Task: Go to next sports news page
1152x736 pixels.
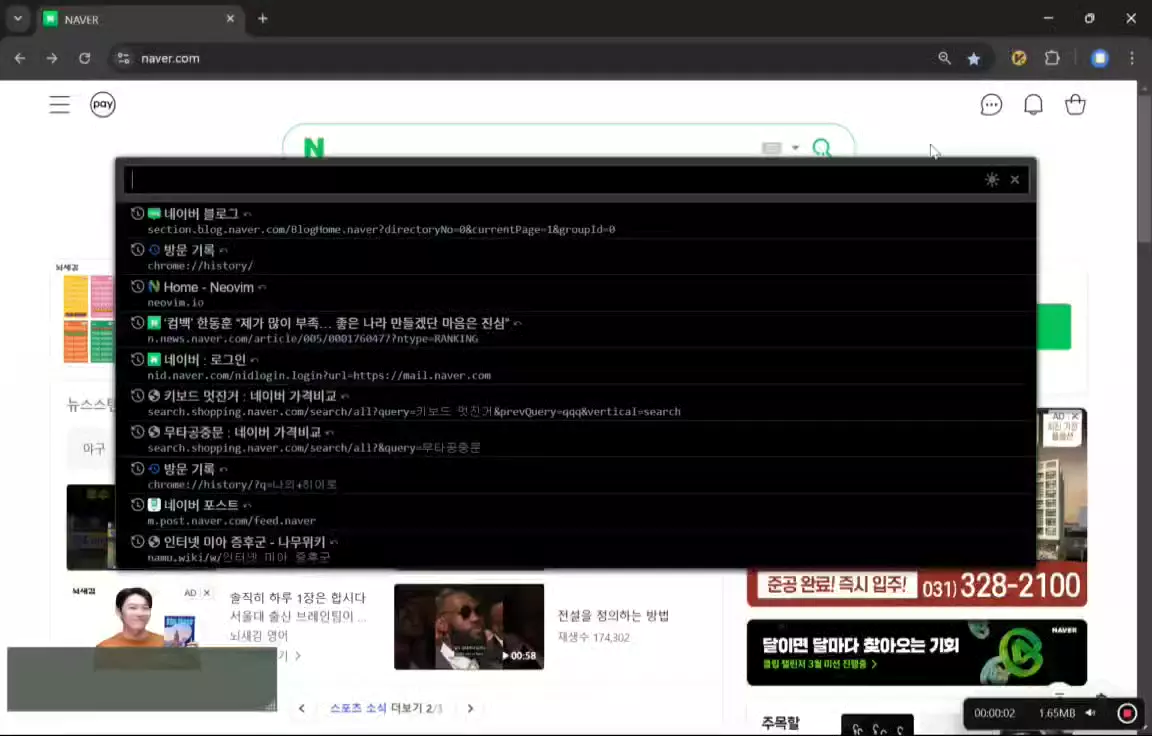Action: click(x=470, y=708)
